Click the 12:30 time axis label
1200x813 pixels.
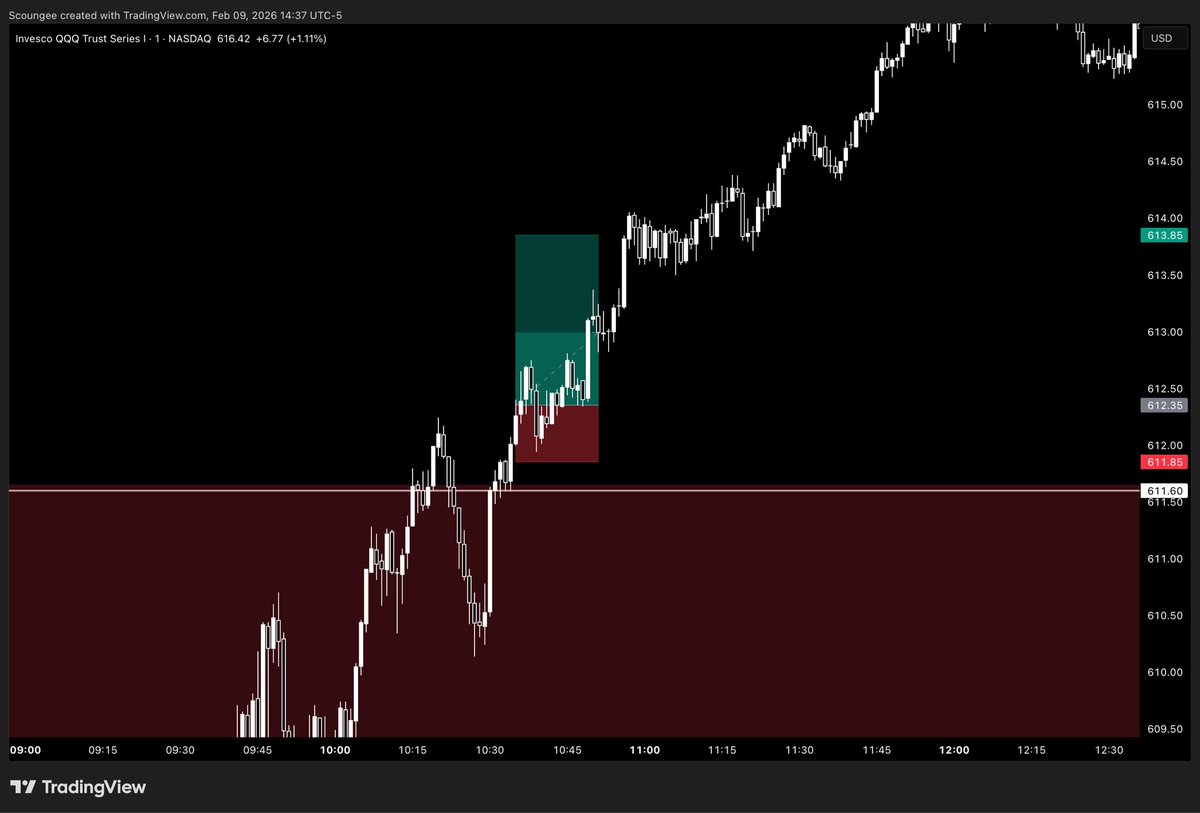pos(1109,750)
